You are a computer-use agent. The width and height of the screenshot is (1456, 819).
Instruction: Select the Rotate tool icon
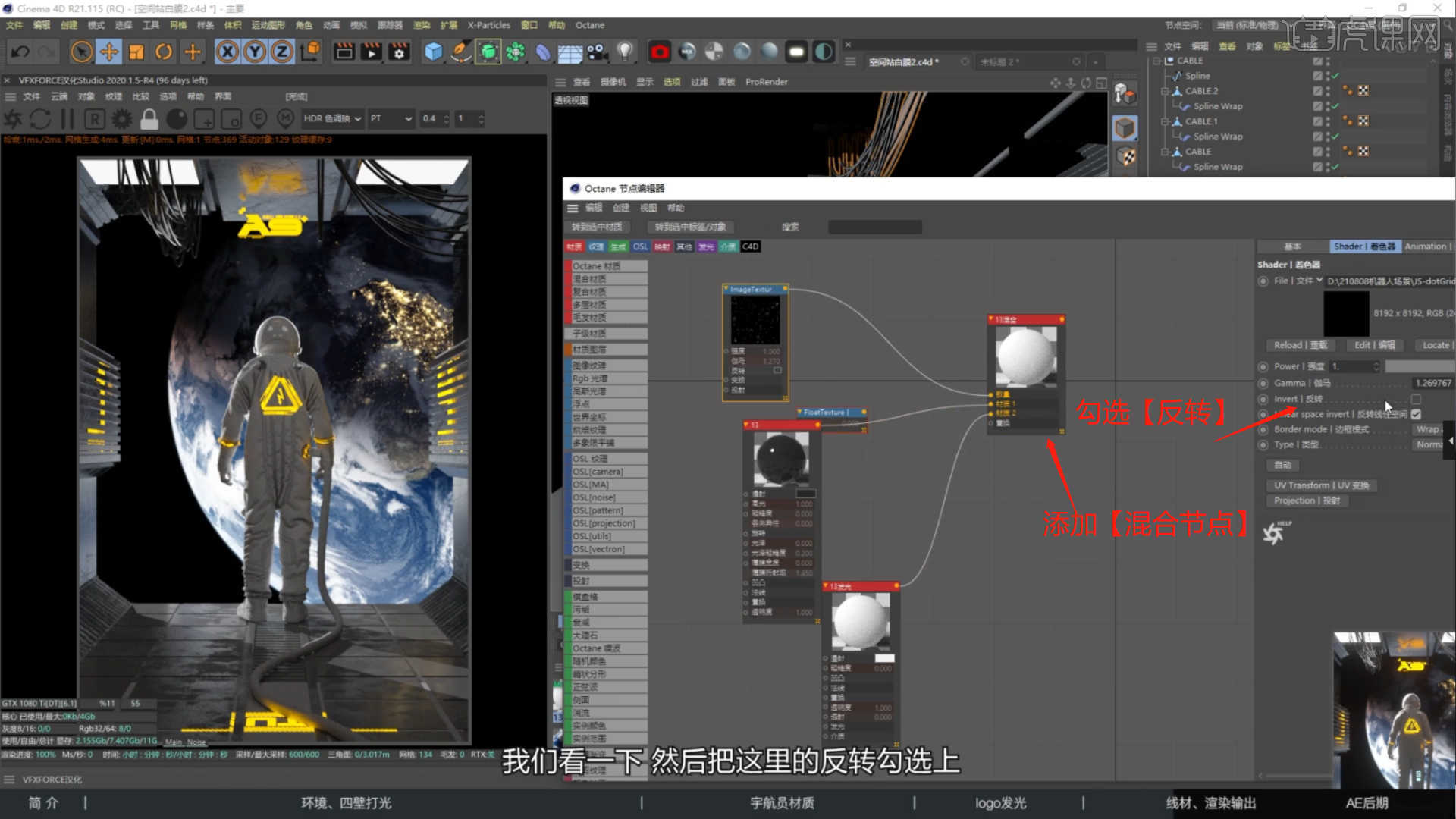pyautogui.click(x=164, y=52)
